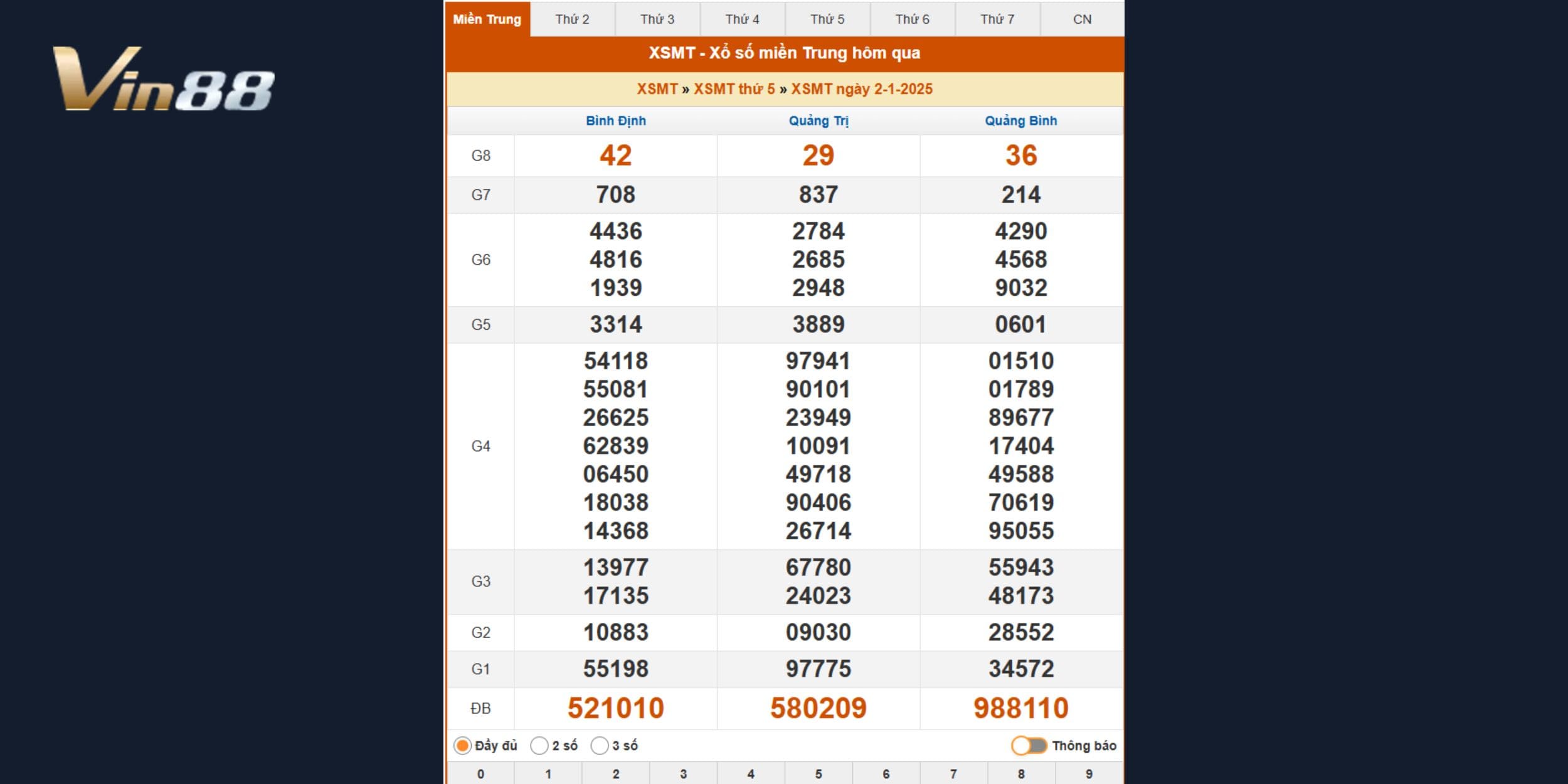1568x784 pixels.
Task: Click G7 result 837
Action: click(818, 195)
